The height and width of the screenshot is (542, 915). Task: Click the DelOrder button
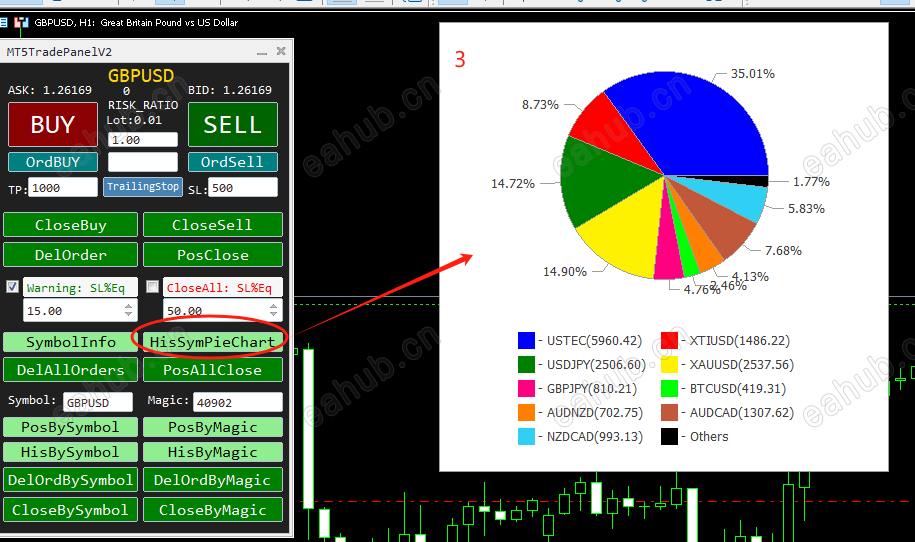tap(71, 255)
